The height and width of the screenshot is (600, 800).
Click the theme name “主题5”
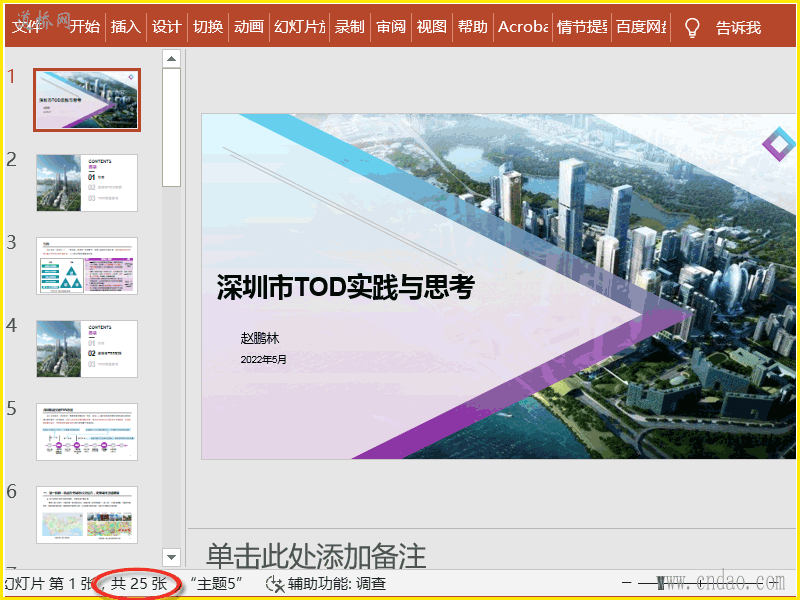point(216,584)
